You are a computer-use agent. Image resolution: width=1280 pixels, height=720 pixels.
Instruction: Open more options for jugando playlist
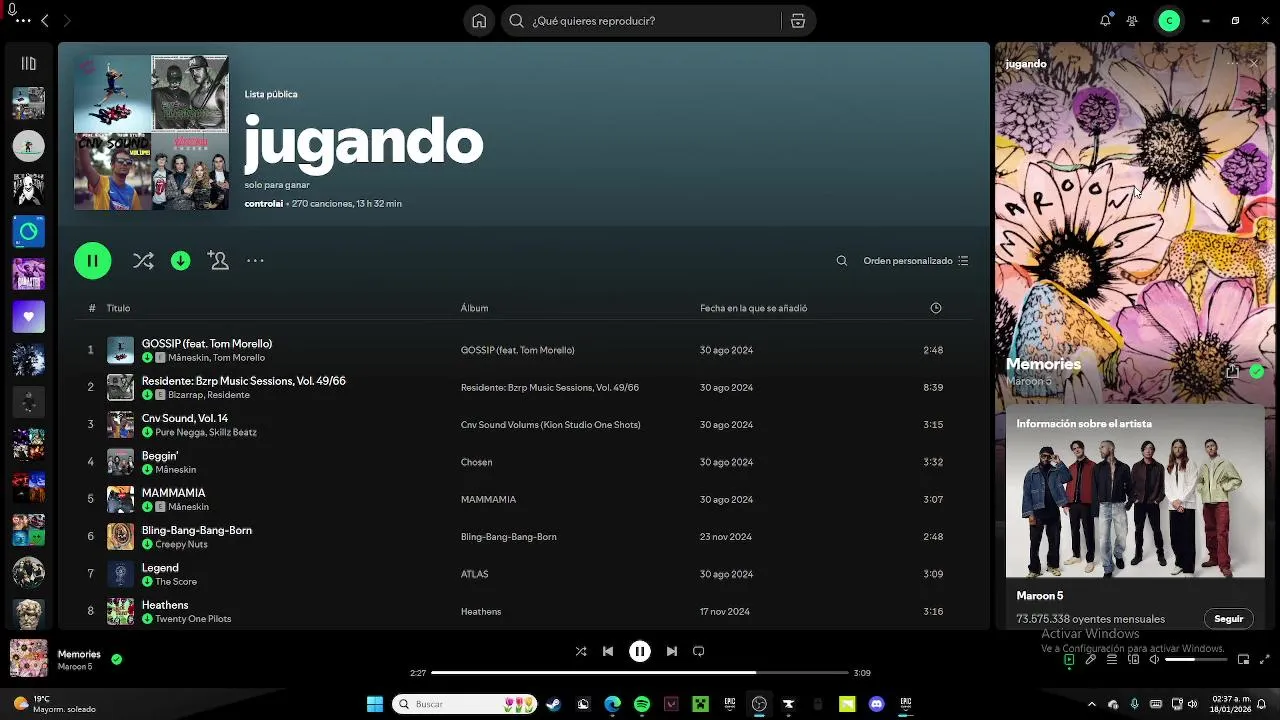[255, 261]
